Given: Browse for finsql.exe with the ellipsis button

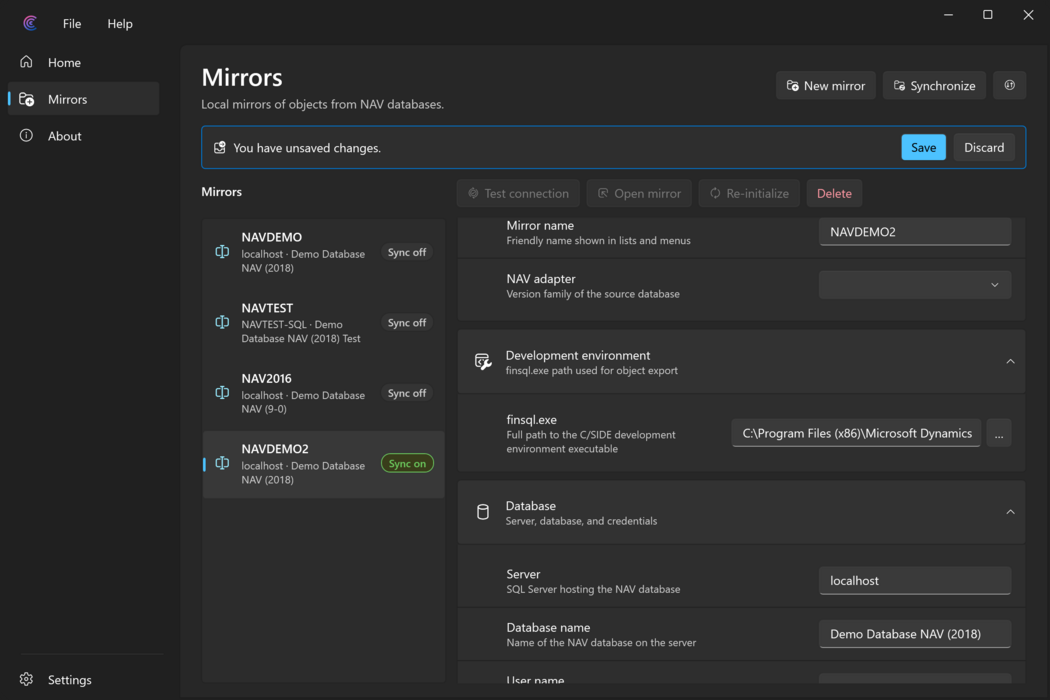Looking at the screenshot, I should 998,433.
